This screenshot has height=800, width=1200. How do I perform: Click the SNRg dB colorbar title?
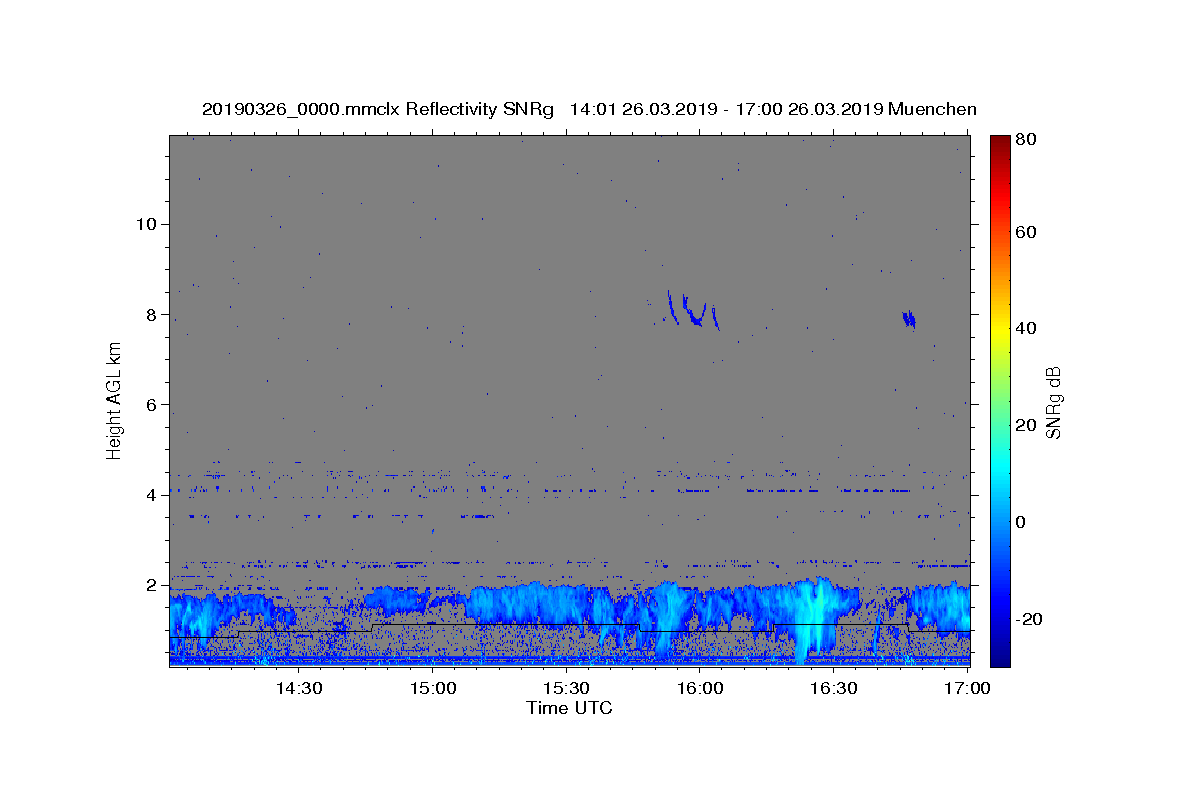coord(1055,401)
